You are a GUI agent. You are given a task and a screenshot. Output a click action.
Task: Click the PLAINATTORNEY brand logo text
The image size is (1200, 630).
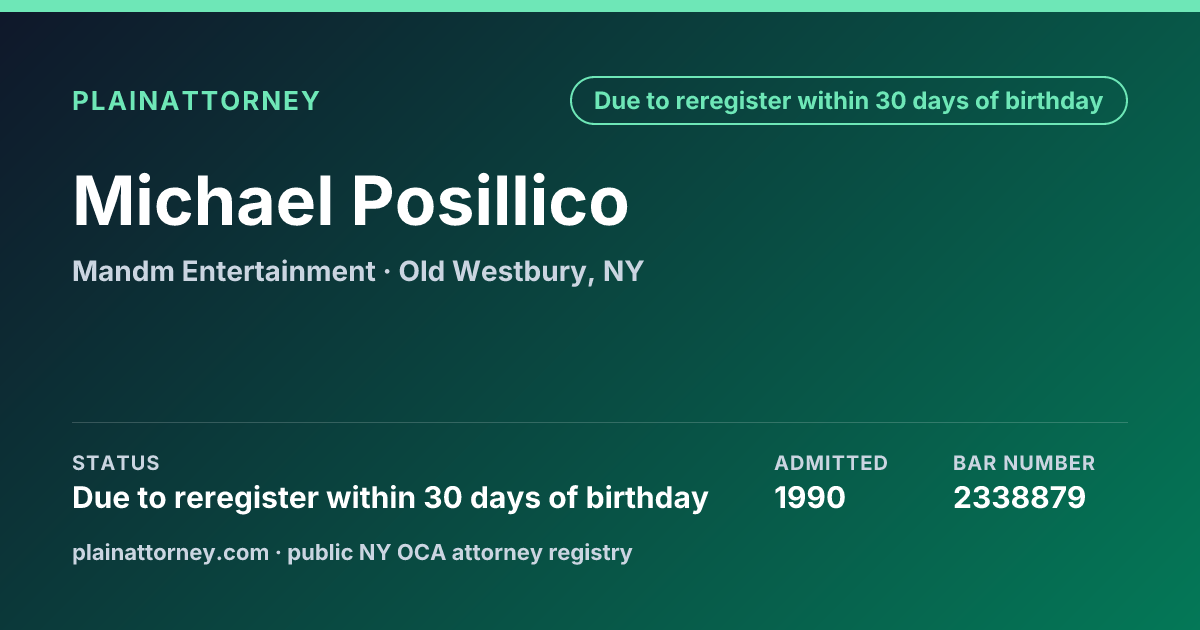196,101
